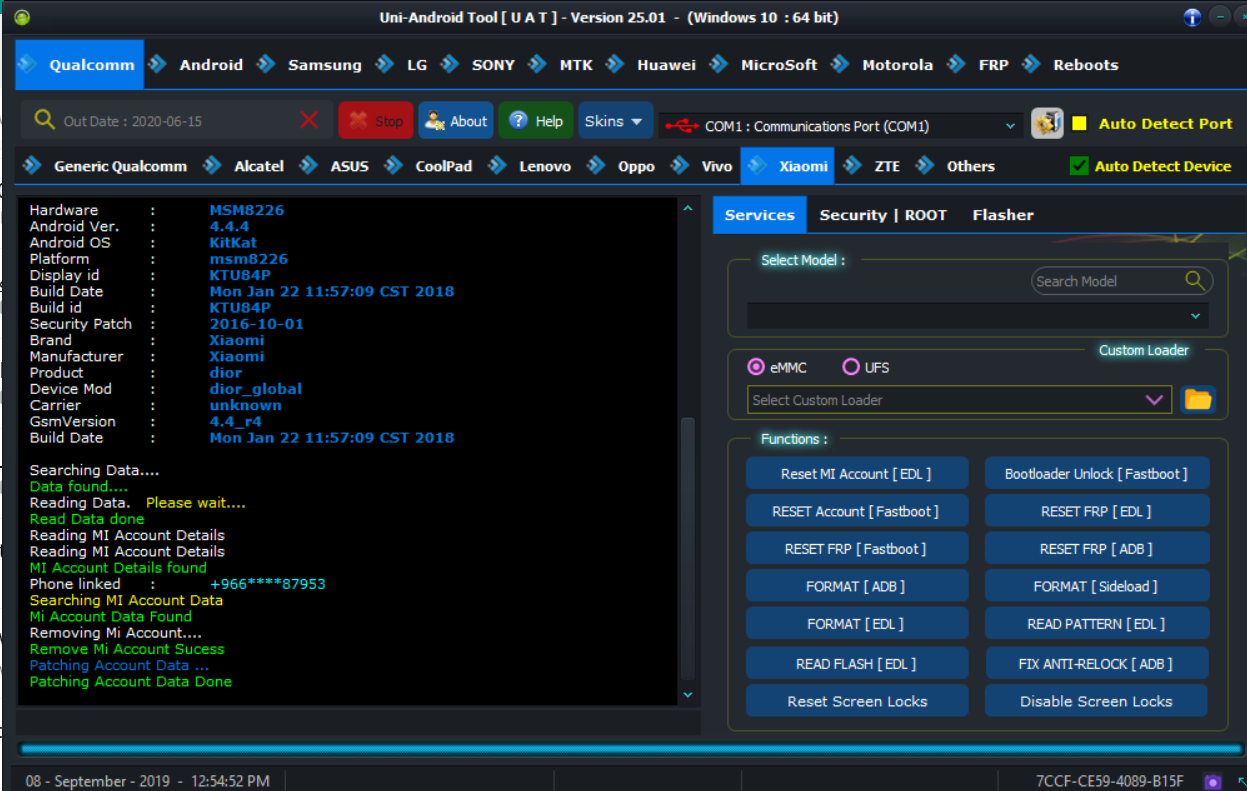The height and width of the screenshot is (791, 1247).
Task: Click FIX ANTI-RELOCK [ ADB ] button
Action: pyautogui.click(x=1097, y=664)
